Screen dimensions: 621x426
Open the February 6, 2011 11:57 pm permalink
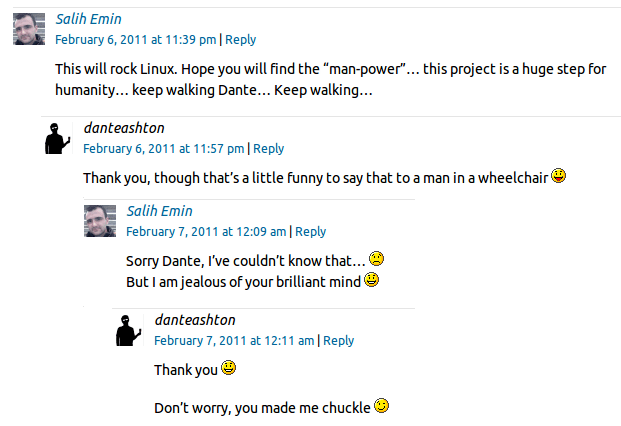[163, 149]
